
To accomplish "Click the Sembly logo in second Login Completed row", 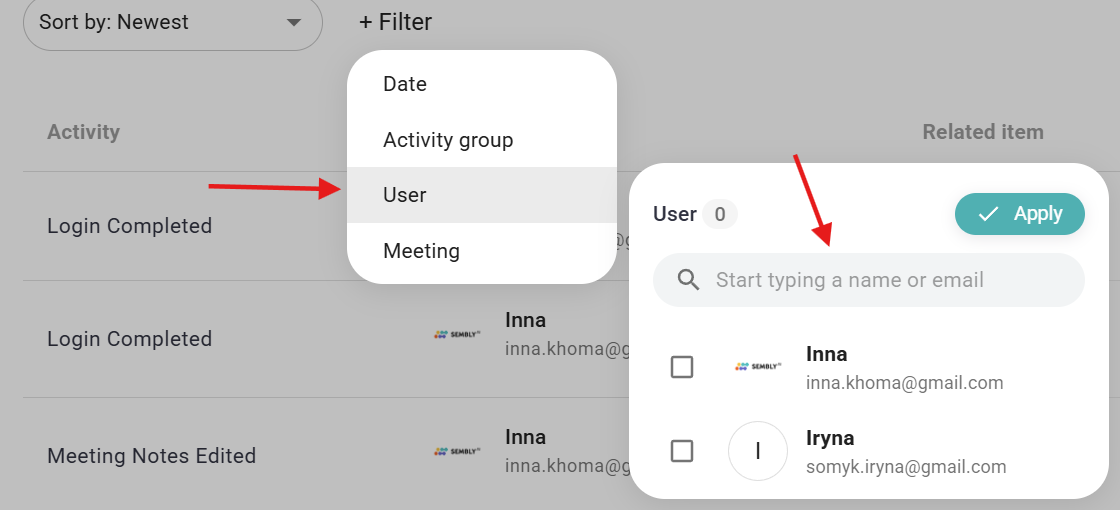I will pos(457,335).
